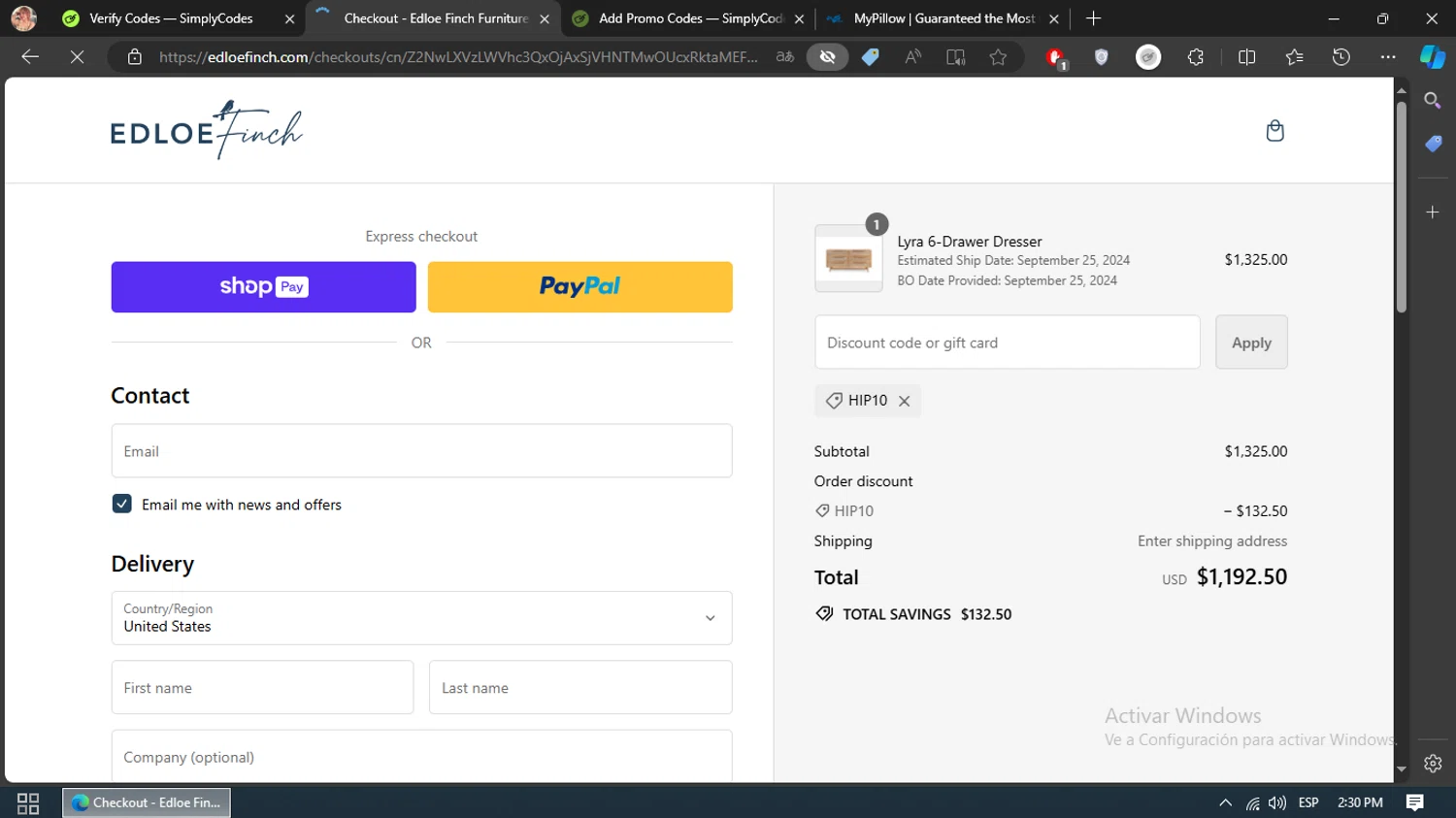Viewport: 1456px width, 818px height.
Task: Open Windows notification center
Action: click(1415, 802)
